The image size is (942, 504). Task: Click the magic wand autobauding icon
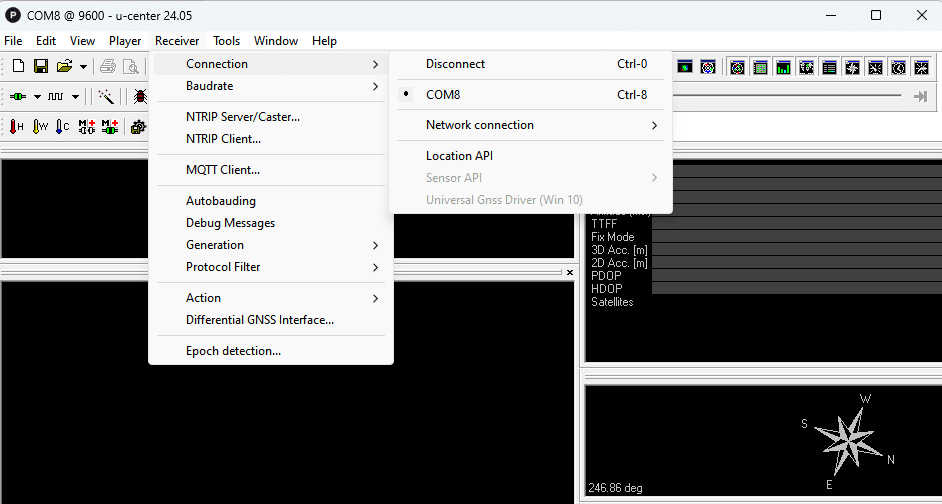tap(106, 96)
